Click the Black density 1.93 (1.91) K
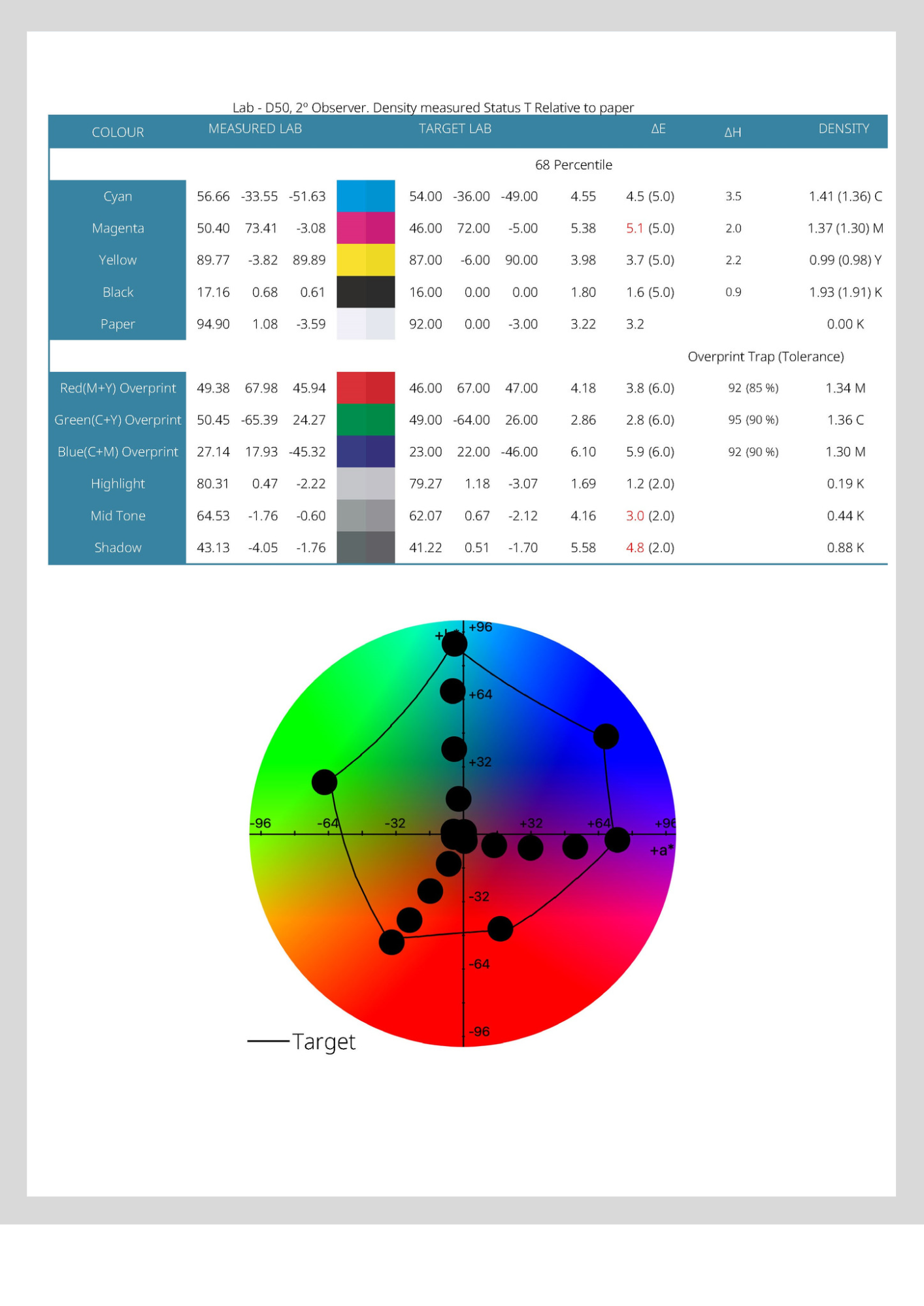This screenshot has width=924, height=1306. (846, 292)
